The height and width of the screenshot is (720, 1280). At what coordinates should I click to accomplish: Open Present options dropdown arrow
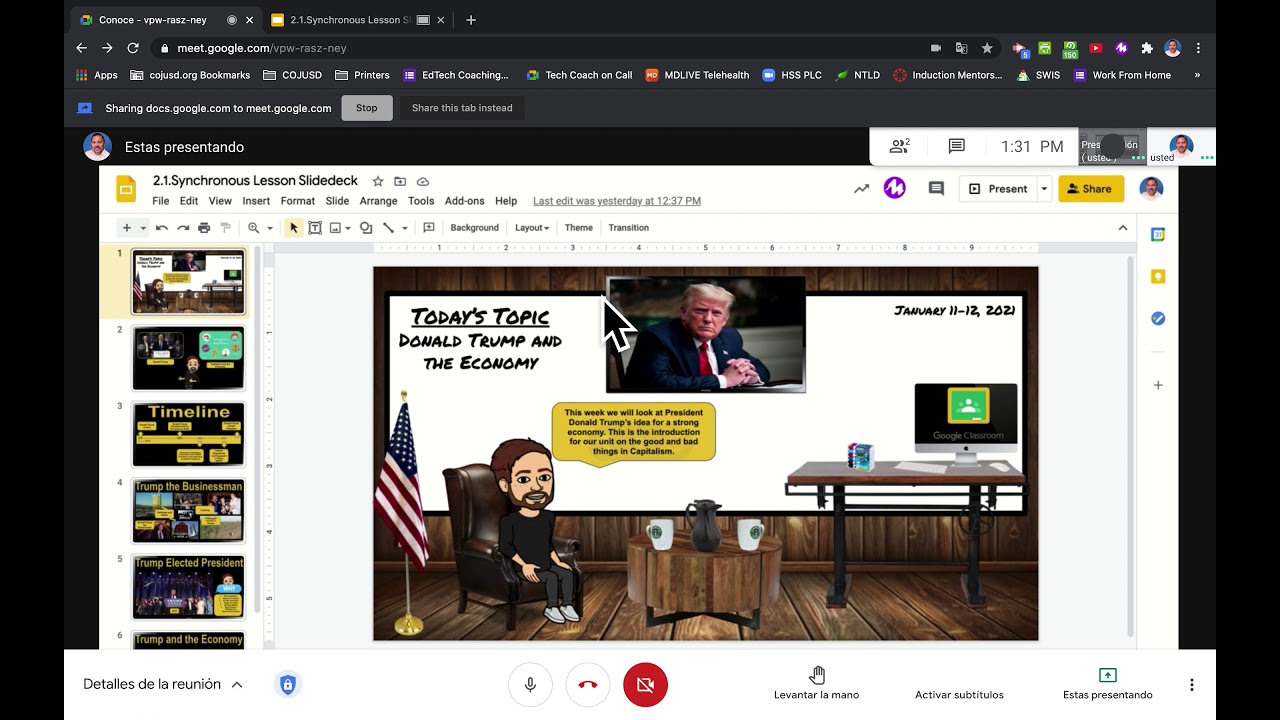pos(1044,188)
